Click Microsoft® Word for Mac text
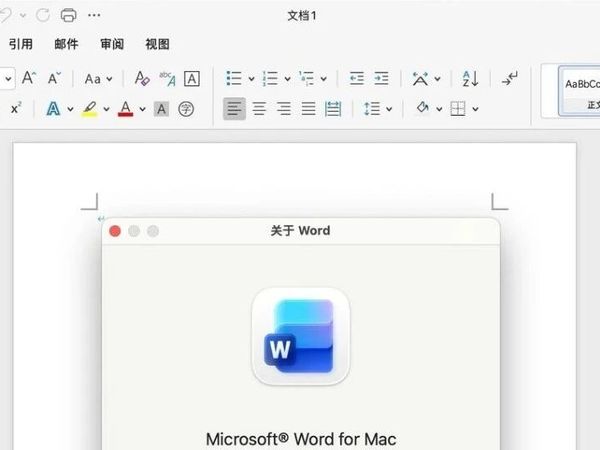This screenshot has height=450, width=600. [x=301, y=439]
